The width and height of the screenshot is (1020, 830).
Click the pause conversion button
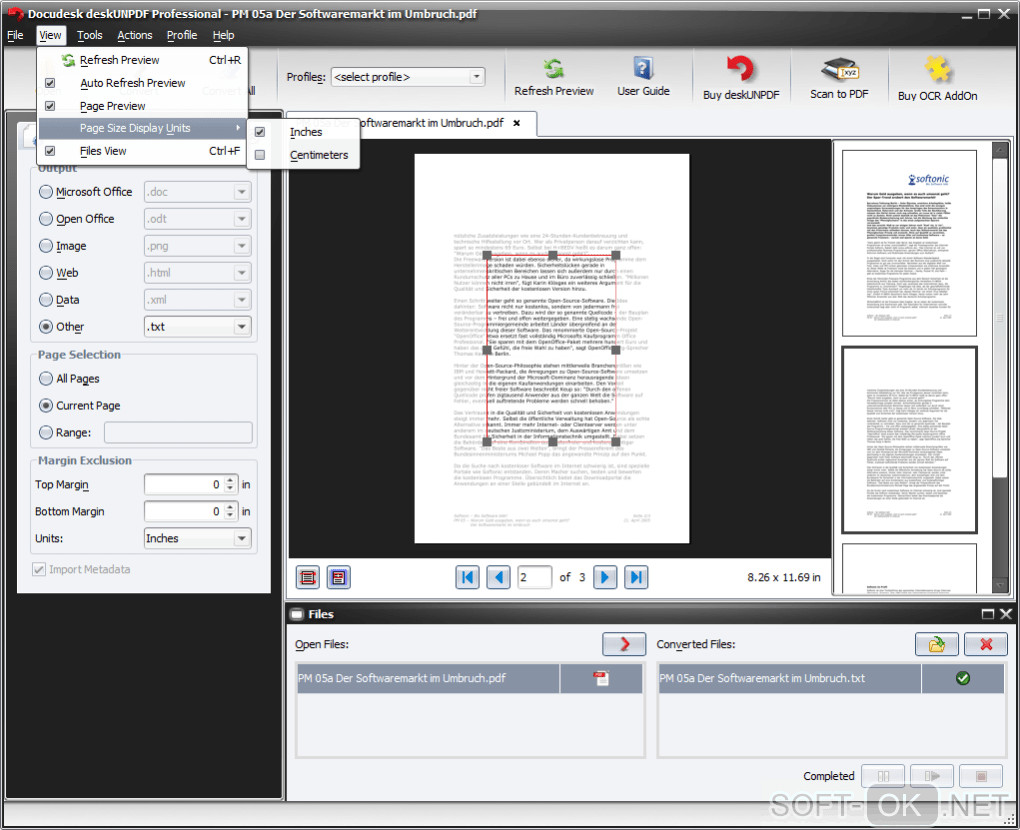click(883, 776)
